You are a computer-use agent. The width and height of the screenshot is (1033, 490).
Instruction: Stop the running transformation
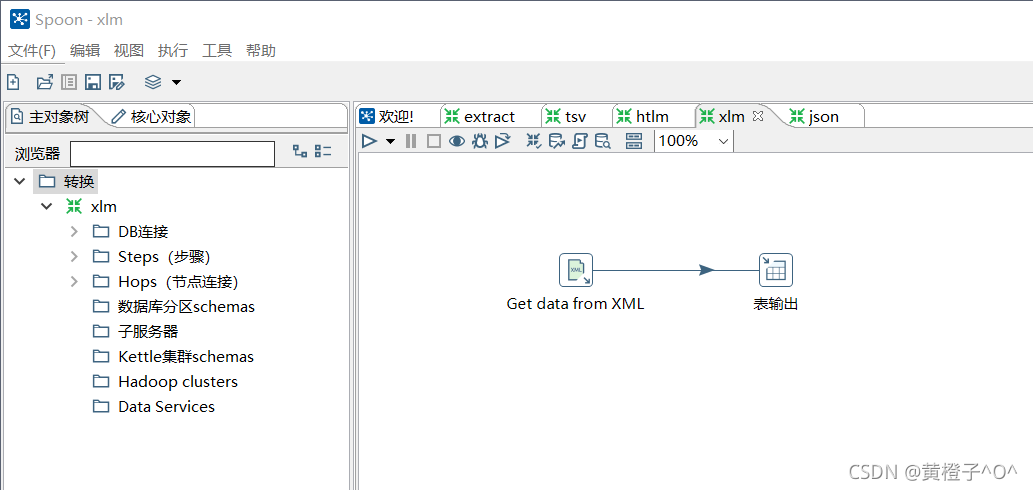pos(433,141)
